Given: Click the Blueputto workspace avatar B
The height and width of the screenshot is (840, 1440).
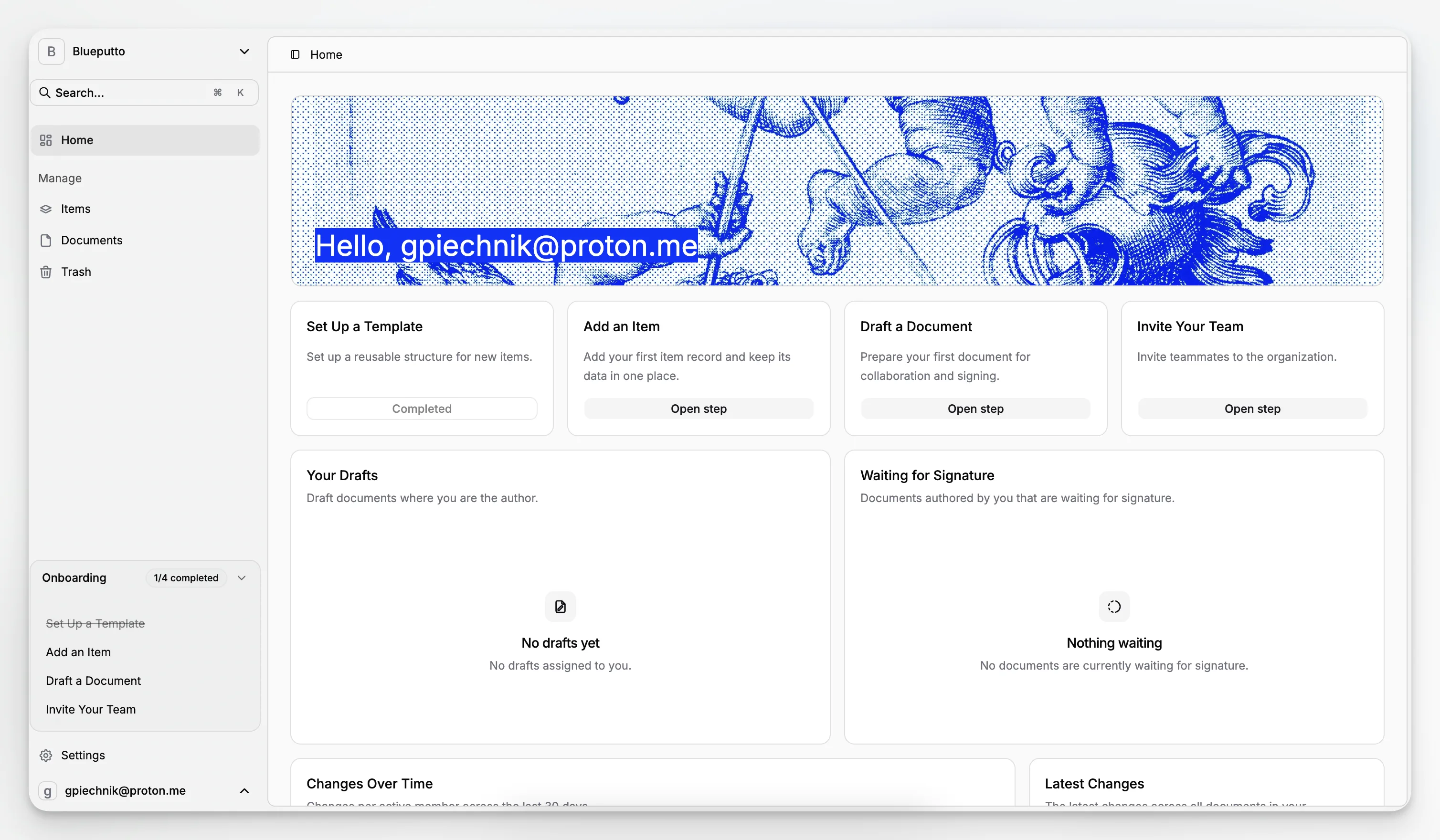Looking at the screenshot, I should pos(52,52).
